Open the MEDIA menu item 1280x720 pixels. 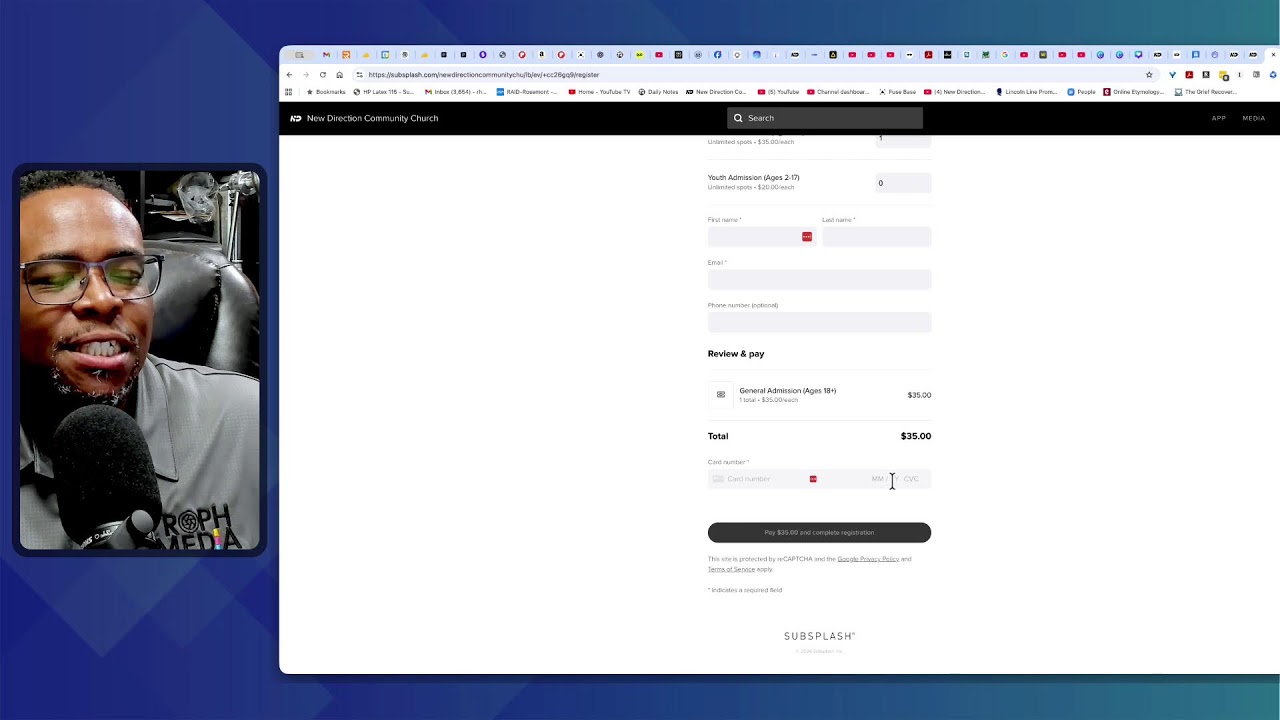(x=1254, y=118)
